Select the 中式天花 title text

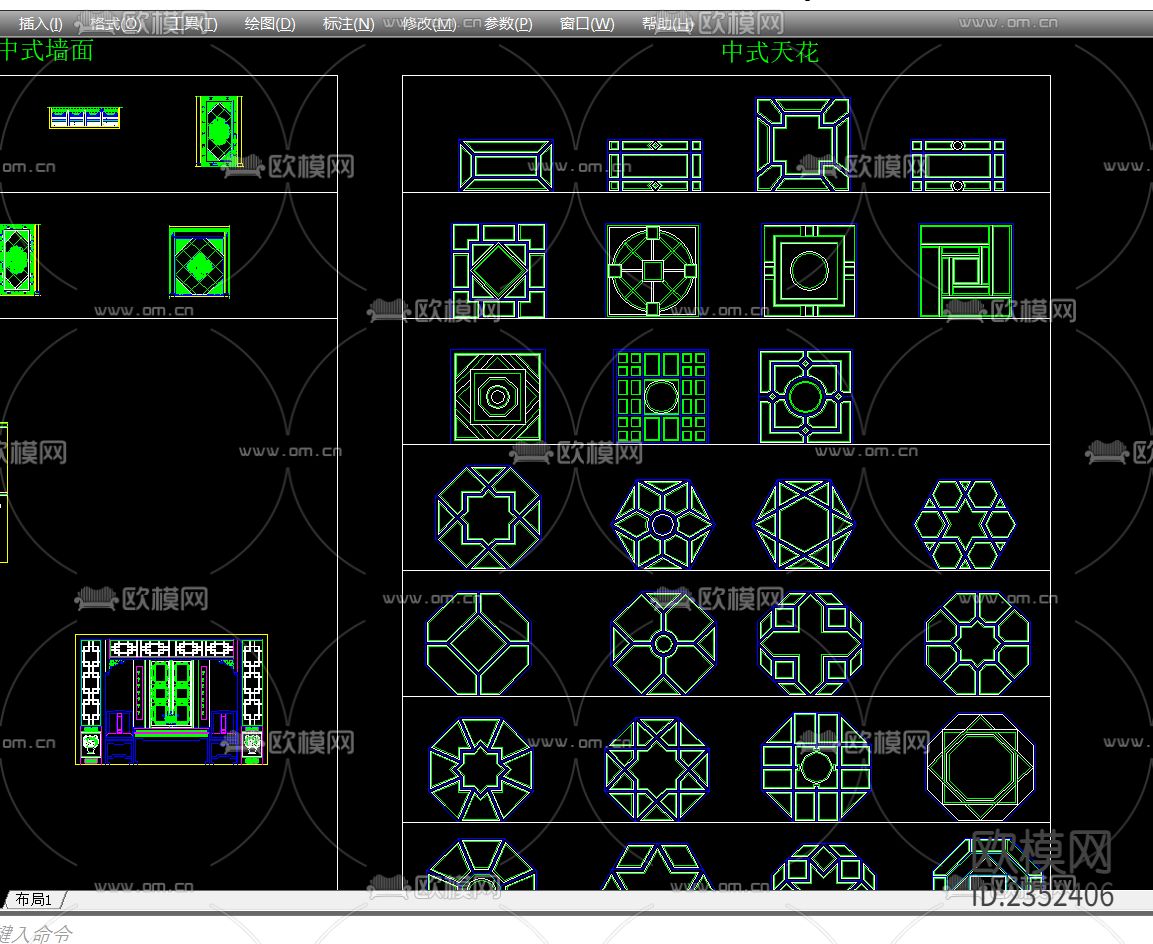tap(770, 52)
